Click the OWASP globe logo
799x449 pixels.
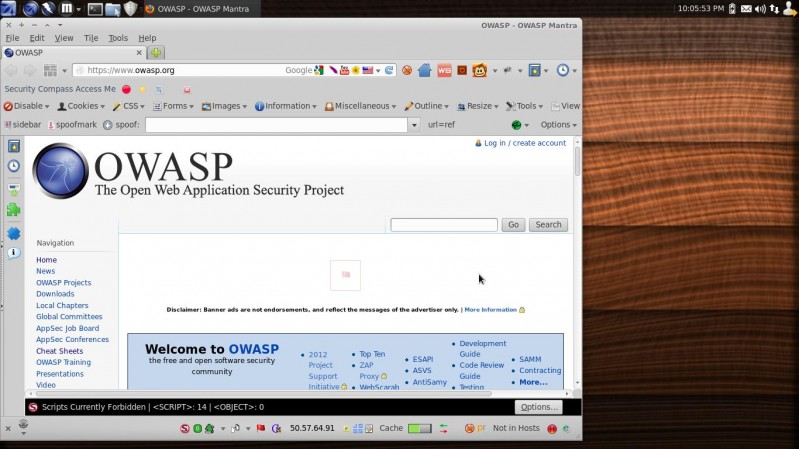pos(60,171)
